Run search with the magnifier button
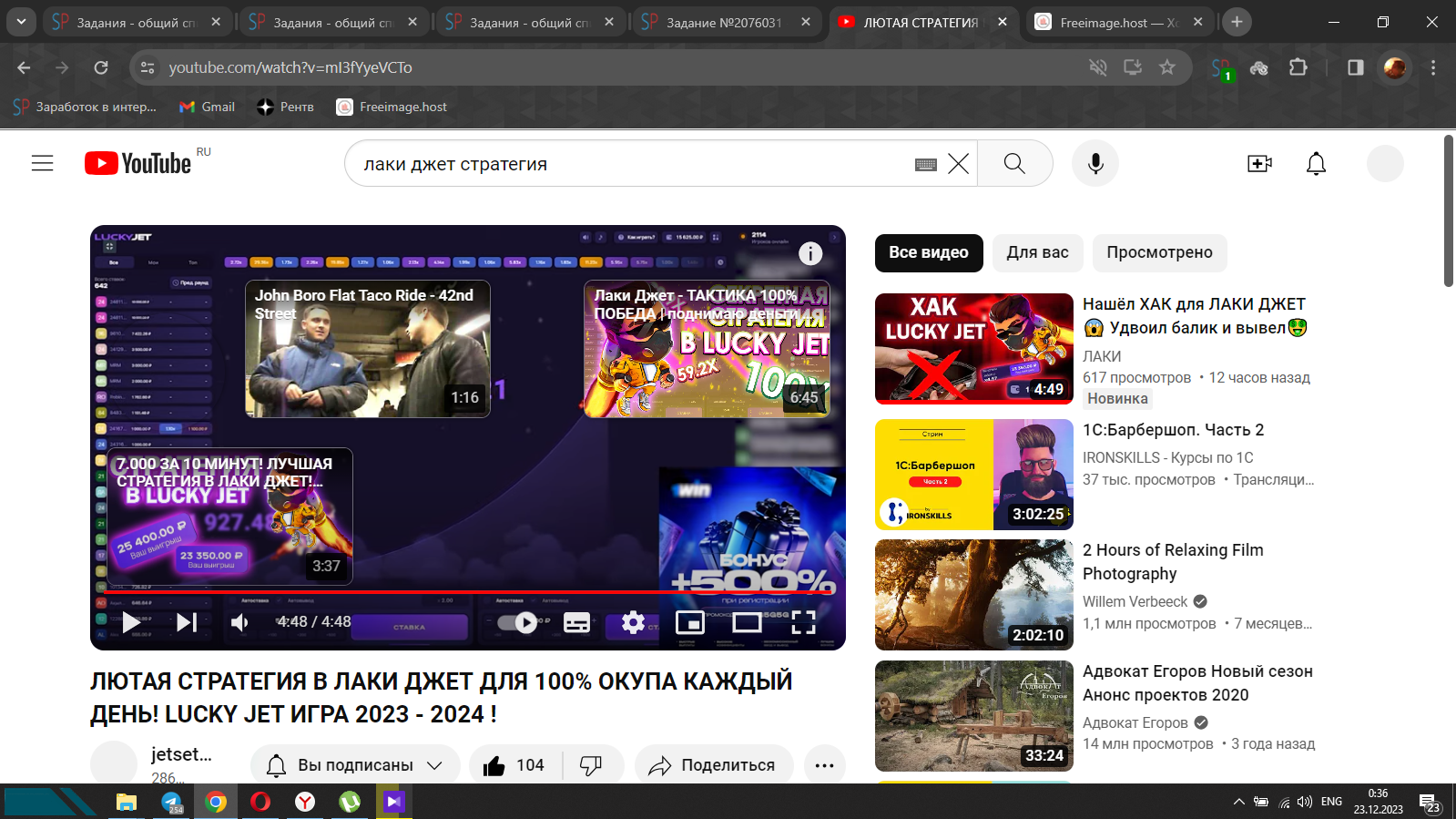 click(x=1014, y=163)
